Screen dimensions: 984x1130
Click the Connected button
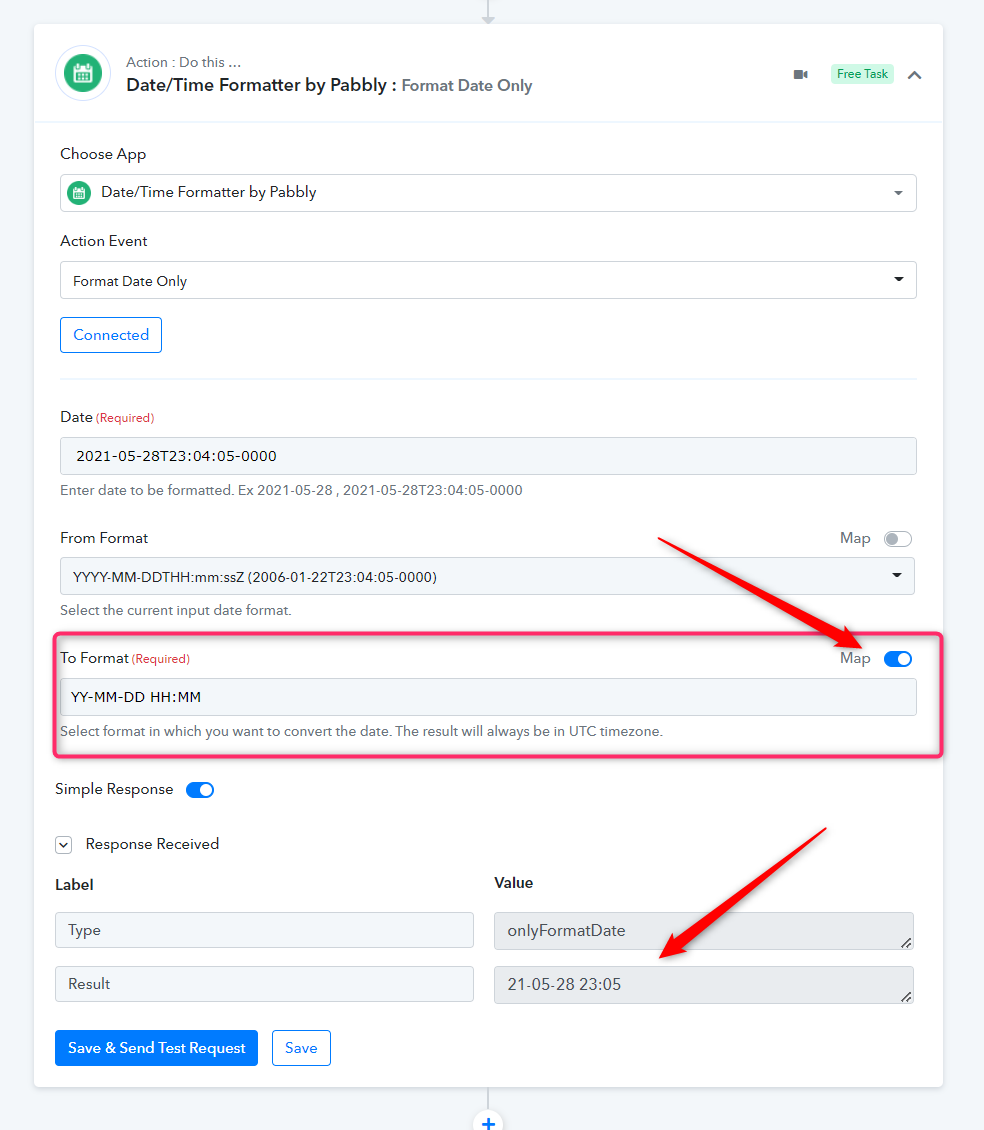tap(111, 335)
